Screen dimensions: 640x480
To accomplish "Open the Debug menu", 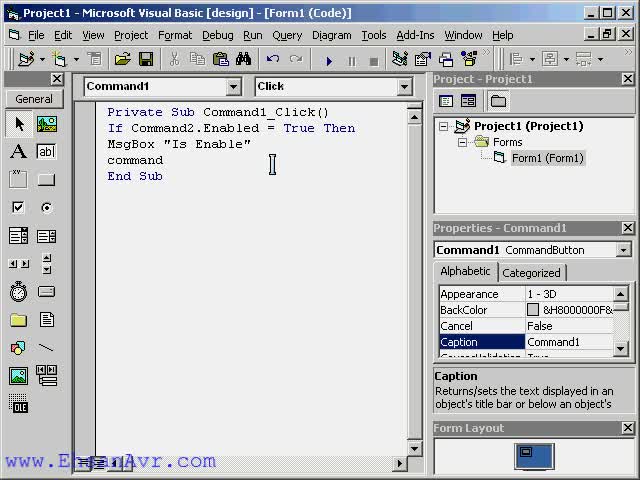I will [x=218, y=36].
